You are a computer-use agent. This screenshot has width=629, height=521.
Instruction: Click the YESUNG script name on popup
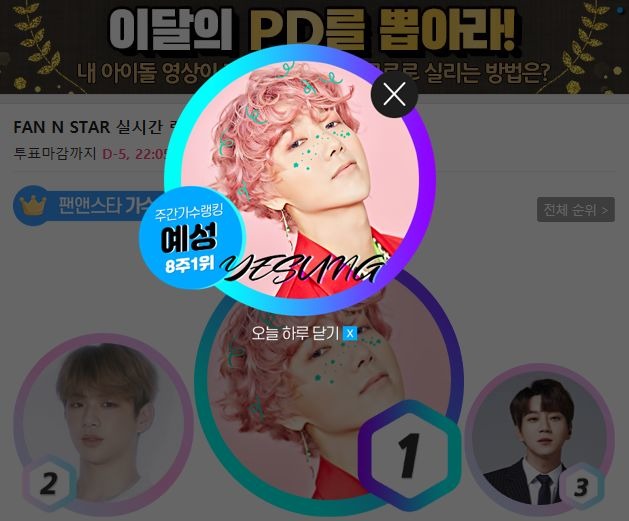click(x=302, y=269)
